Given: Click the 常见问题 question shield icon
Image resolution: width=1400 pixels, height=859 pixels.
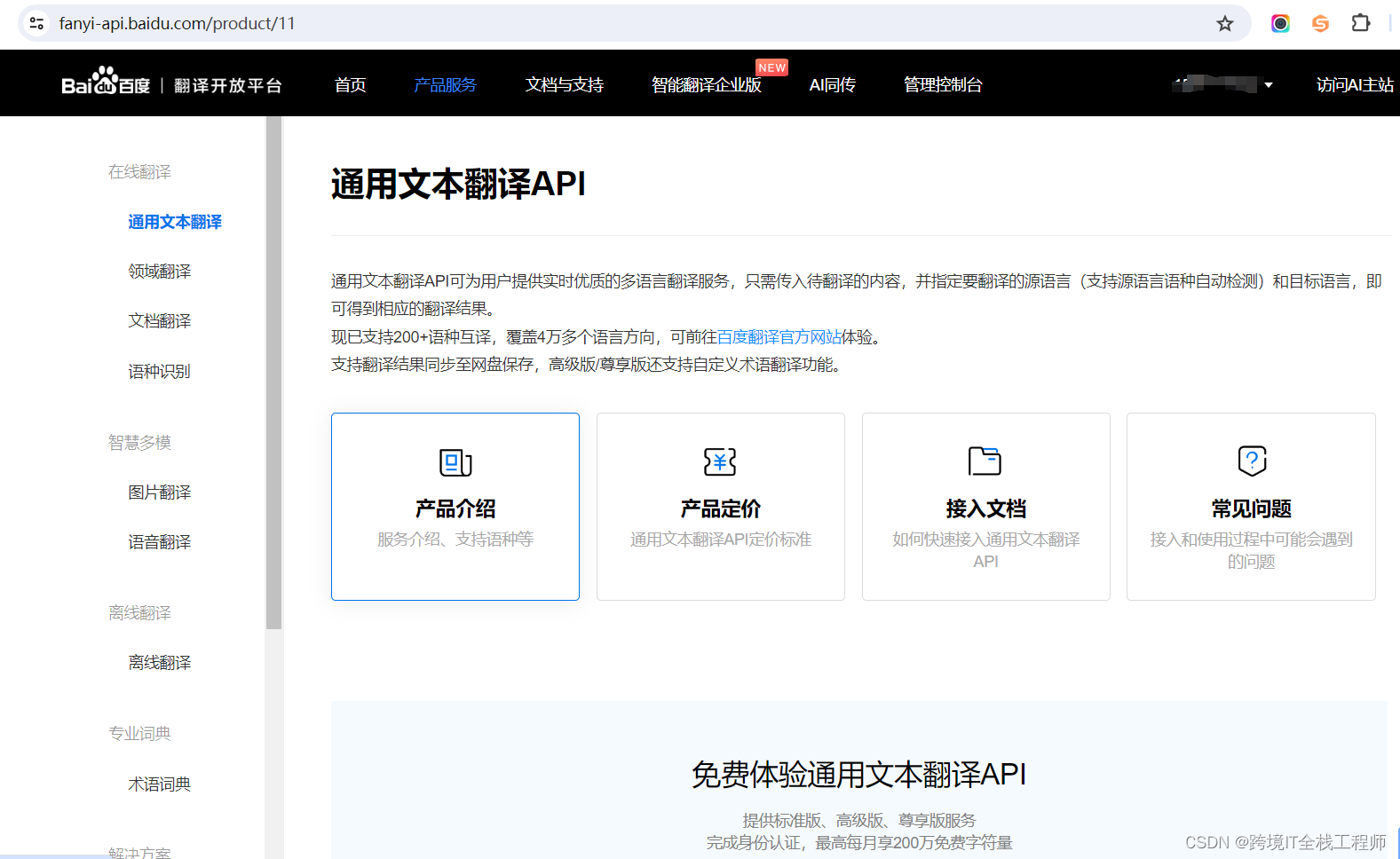Looking at the screenshot, I should pos(1252,461).
